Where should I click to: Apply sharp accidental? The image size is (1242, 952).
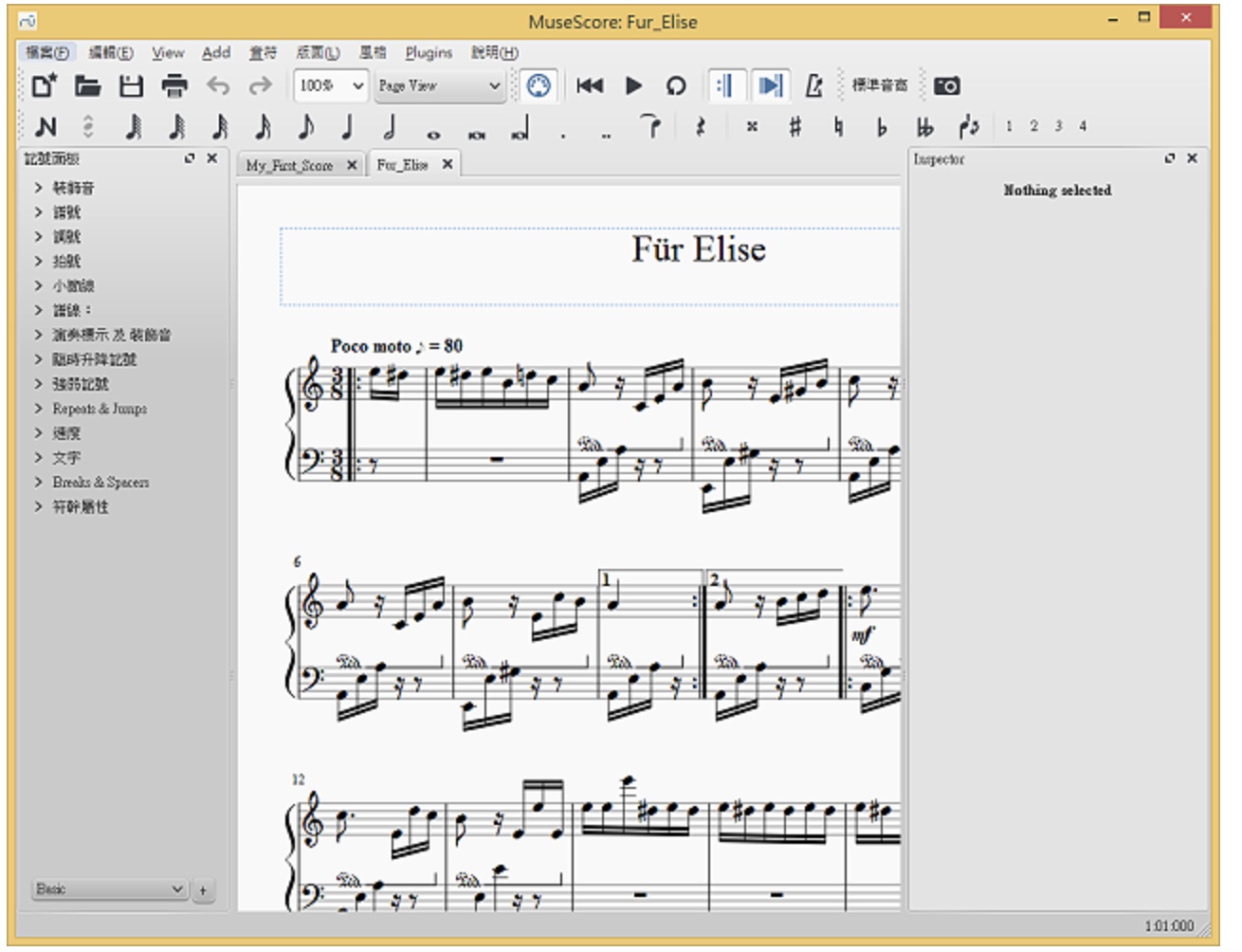pos(795,126)
